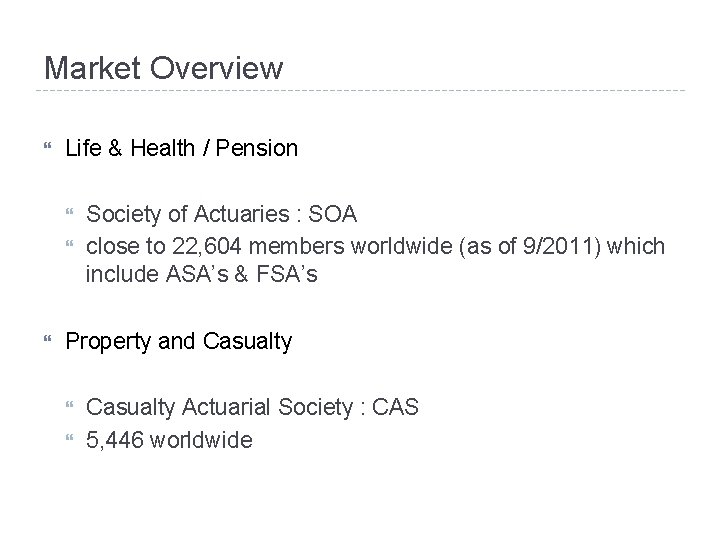The width and height of the screenshot is (720, 540).
Task: Click the '5,446 worldwide' text
Action: click(x=169, y=438)
